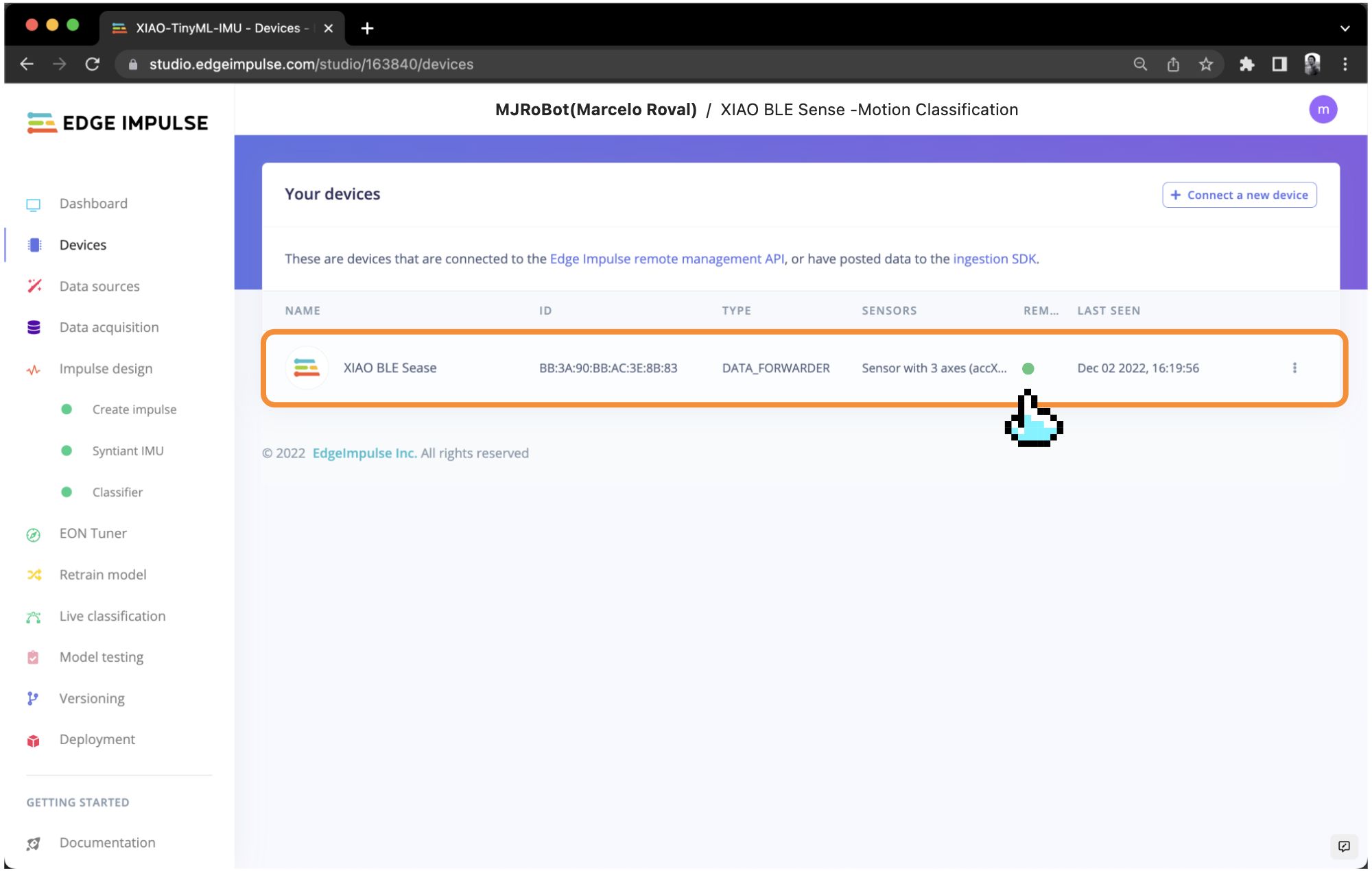
Task: Click the Devices chip icon
Action: click(34, 245)
